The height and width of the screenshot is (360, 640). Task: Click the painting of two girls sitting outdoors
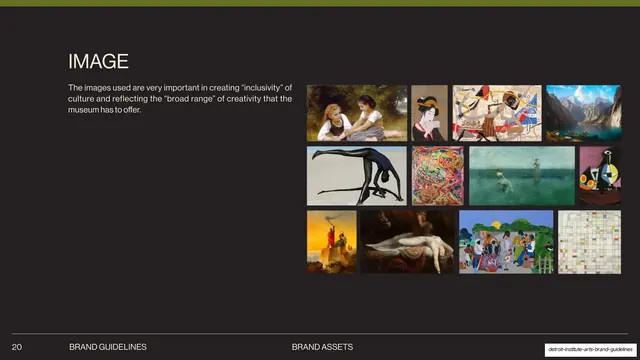click(357, 113)
